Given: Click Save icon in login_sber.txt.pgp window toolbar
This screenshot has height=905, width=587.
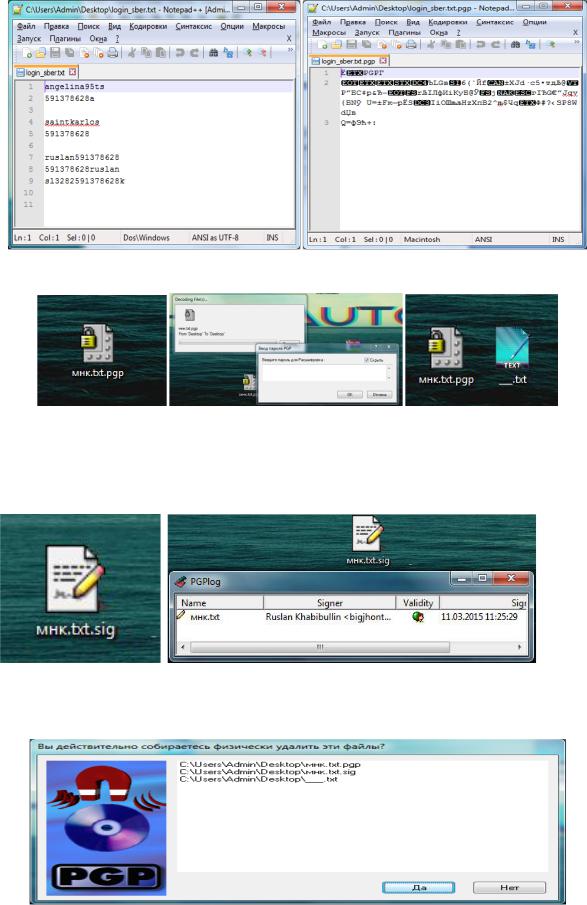Looking at the screenshot, I should point(351,44).
